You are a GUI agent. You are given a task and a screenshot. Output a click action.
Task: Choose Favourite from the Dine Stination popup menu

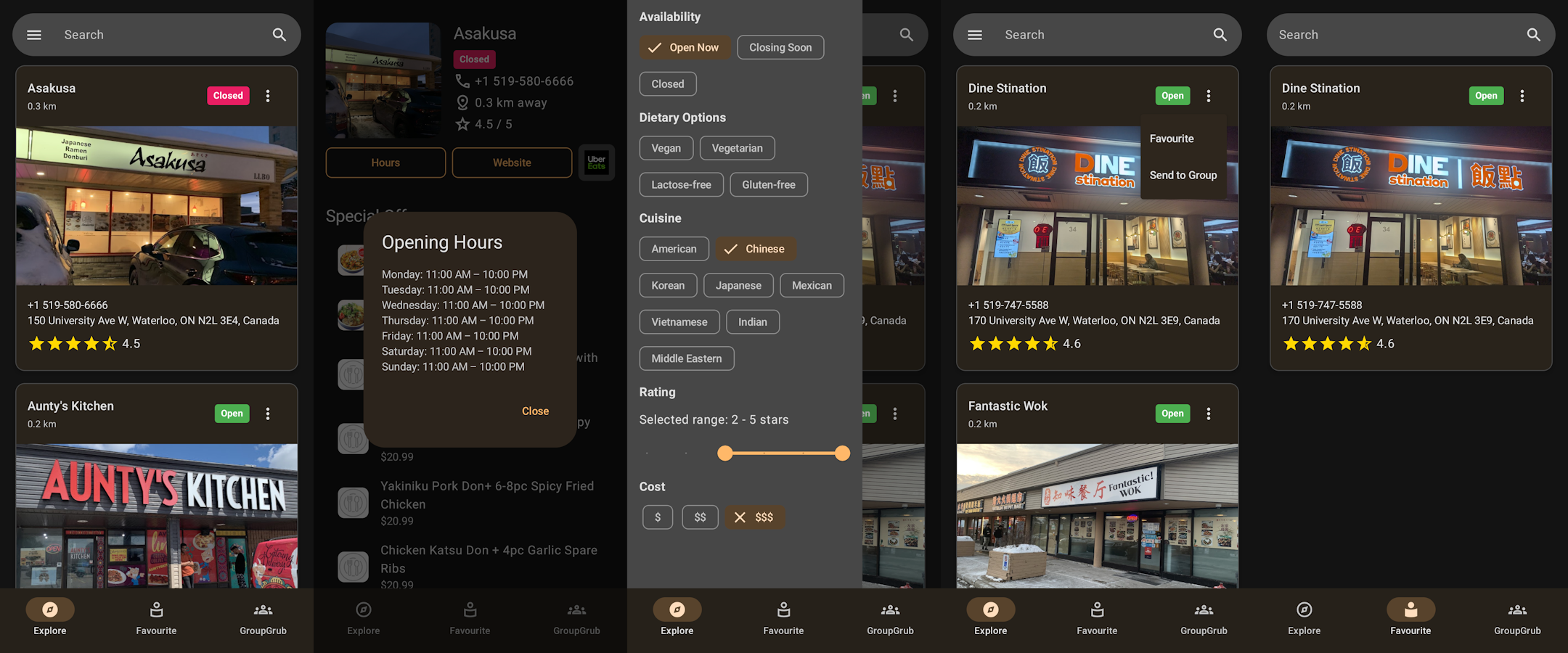[x=1172, y=139]
